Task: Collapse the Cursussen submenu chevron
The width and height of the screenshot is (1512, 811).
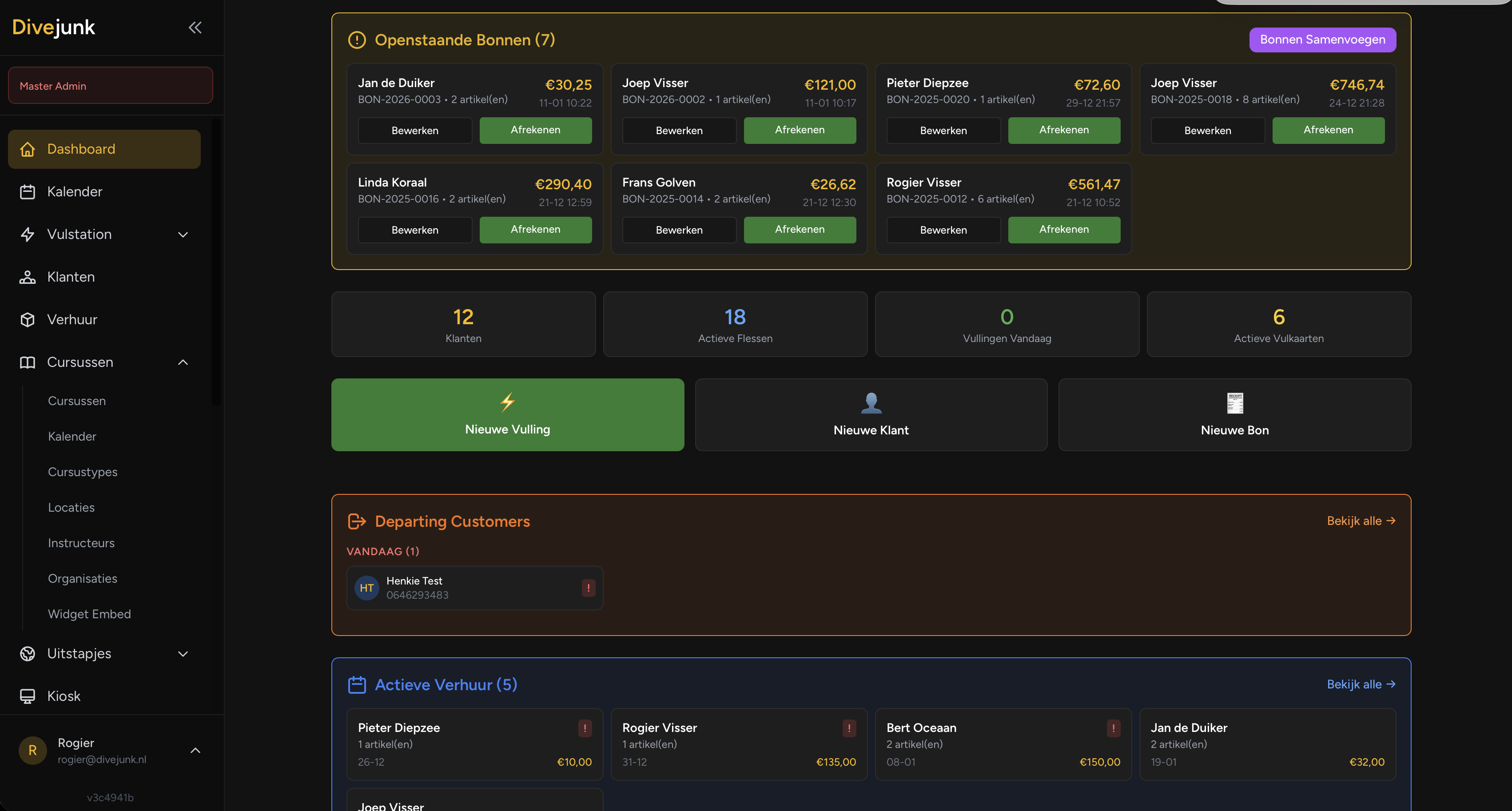Action: (x=183, y=362)
